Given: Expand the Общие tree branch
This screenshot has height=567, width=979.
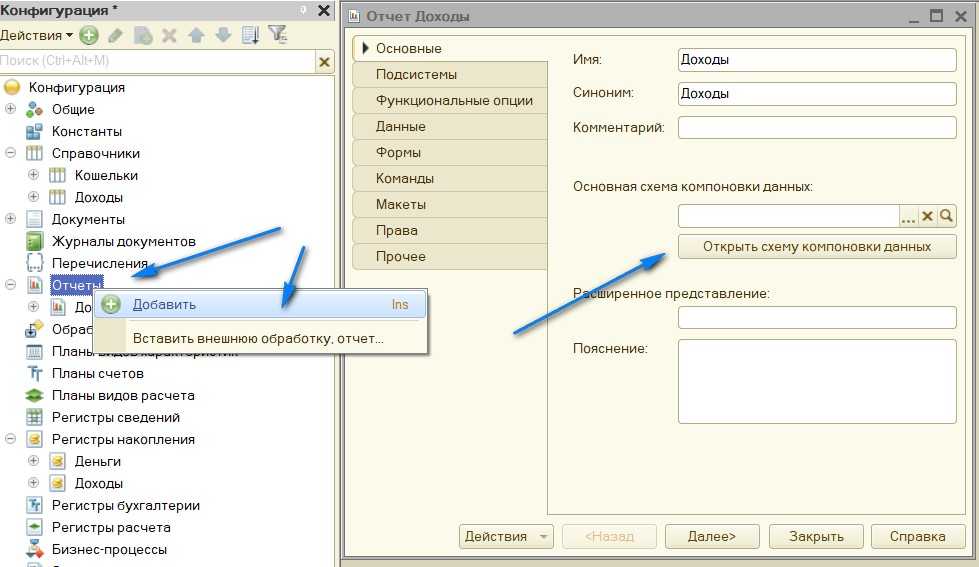Looking at the screenshot, I should pos(11,109).
